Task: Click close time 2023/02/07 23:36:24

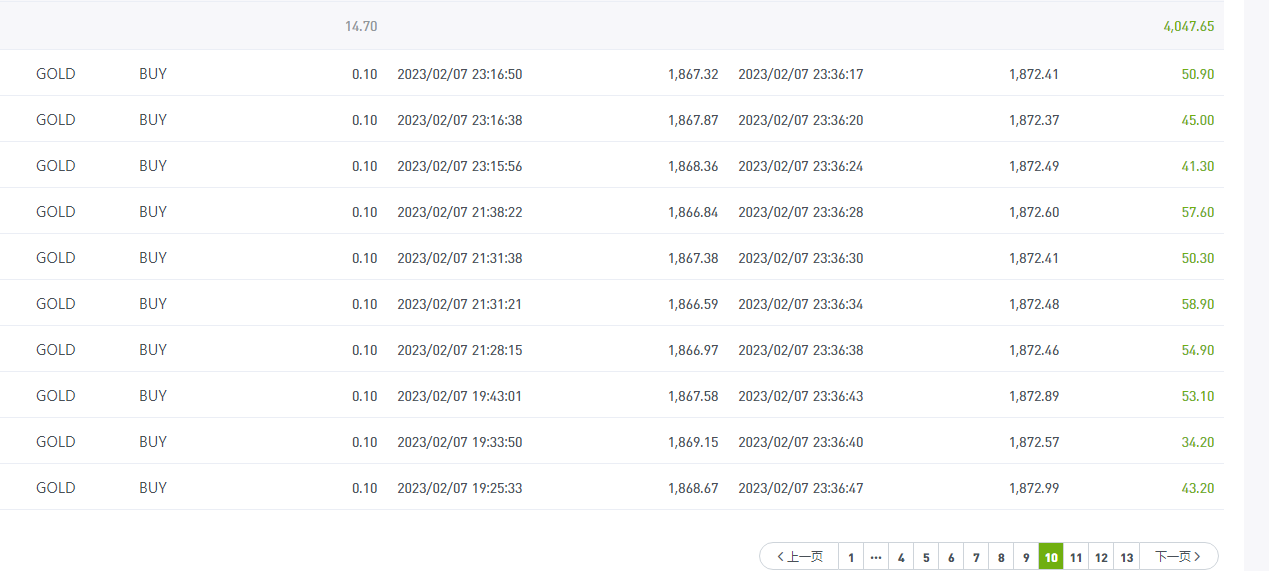Action: click(x=801, y=166)
